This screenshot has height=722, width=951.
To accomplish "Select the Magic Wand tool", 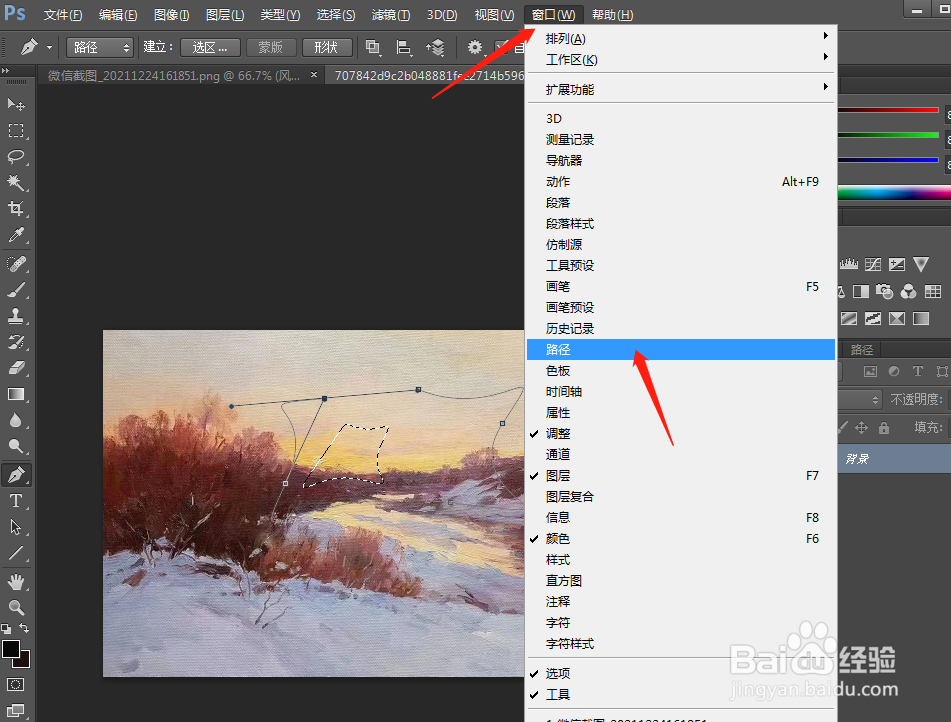I will [16, 183].
